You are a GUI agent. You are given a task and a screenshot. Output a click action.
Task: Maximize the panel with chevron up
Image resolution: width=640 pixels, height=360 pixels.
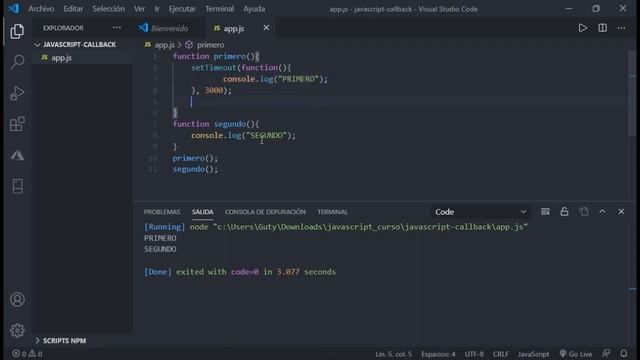(602, 211)
